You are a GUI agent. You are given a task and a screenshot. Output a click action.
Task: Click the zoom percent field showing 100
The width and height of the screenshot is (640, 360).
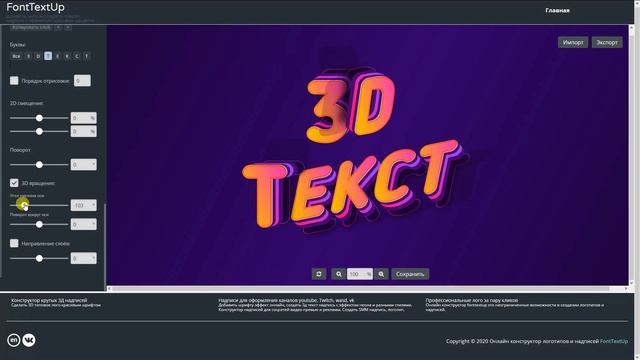pos(360,274)
